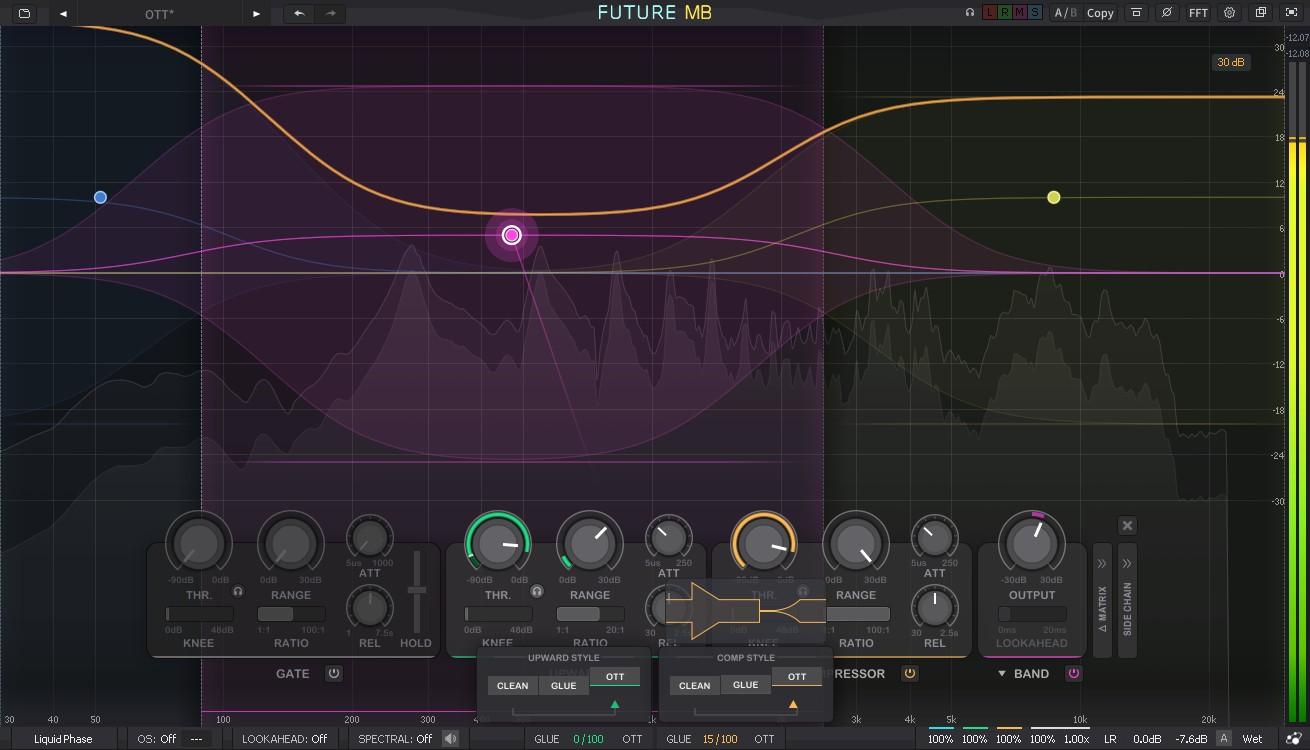This screenshot has width=1310, height=750.
Task: Select GLUE under COMP STYLE
Action: 745,685
